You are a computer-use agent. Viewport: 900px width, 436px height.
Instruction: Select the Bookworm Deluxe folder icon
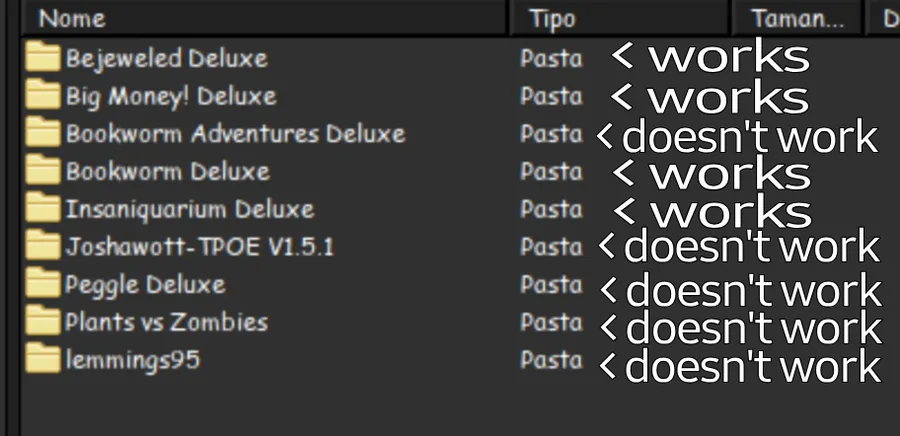(x=42, y=171)
